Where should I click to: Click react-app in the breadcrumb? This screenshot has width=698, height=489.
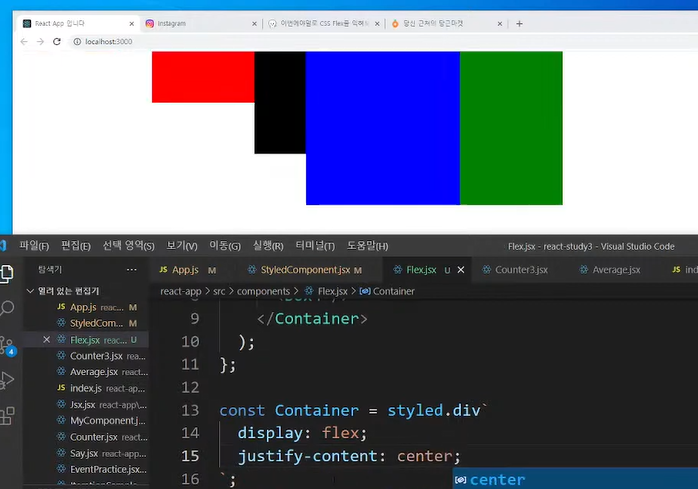pyautogui.click(x=181, y=291)
